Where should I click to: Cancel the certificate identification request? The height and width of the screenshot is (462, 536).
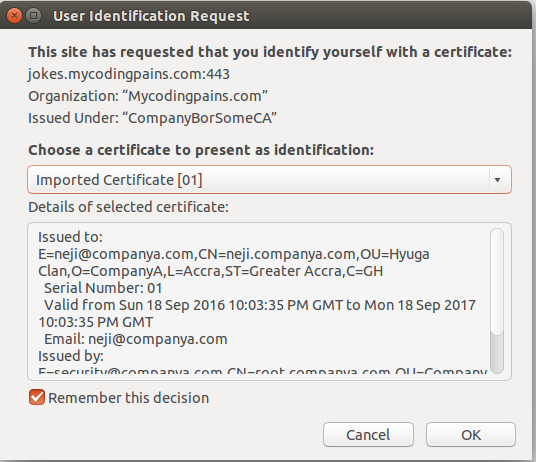(368, 435)
